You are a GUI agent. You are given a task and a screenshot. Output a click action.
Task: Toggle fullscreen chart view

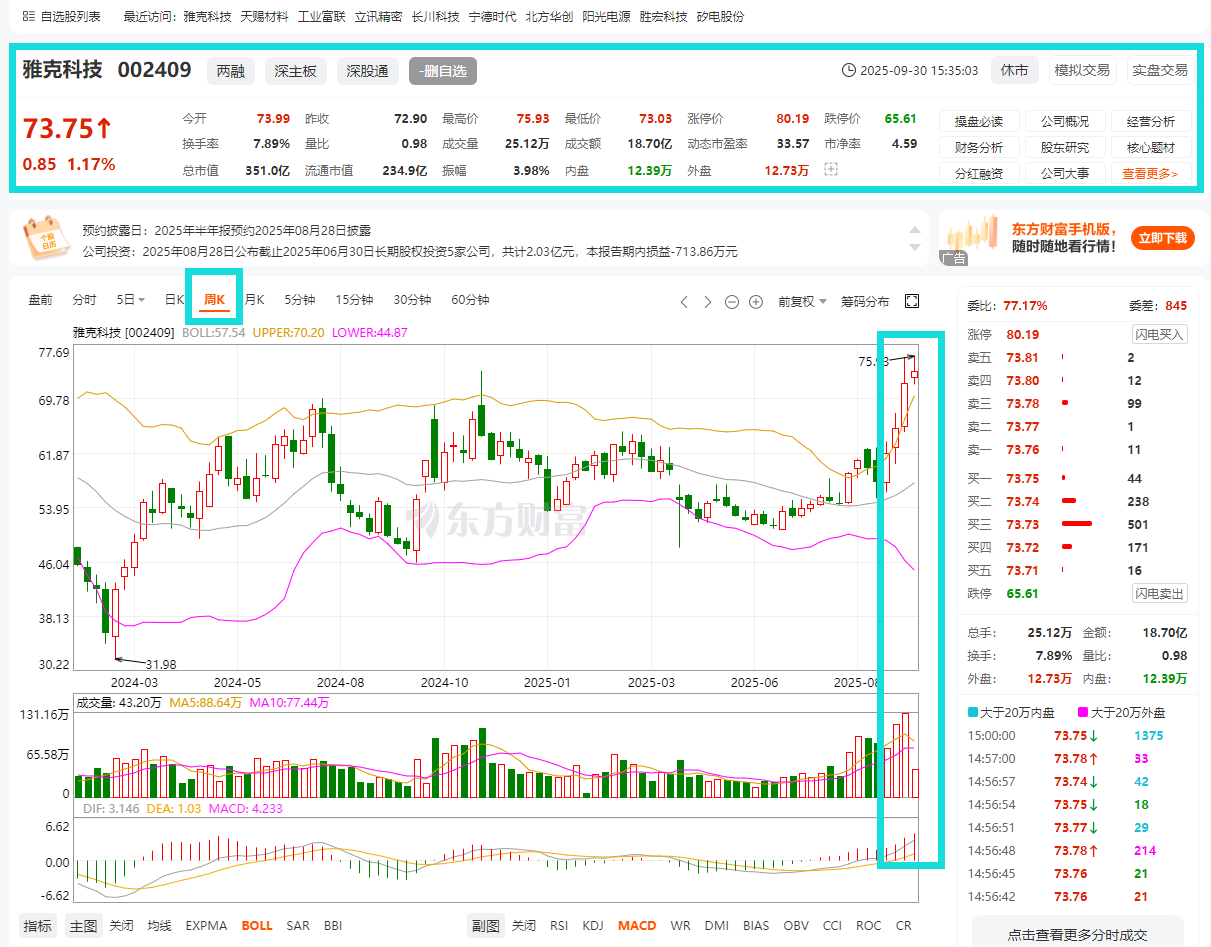click(x=911, y=301)
